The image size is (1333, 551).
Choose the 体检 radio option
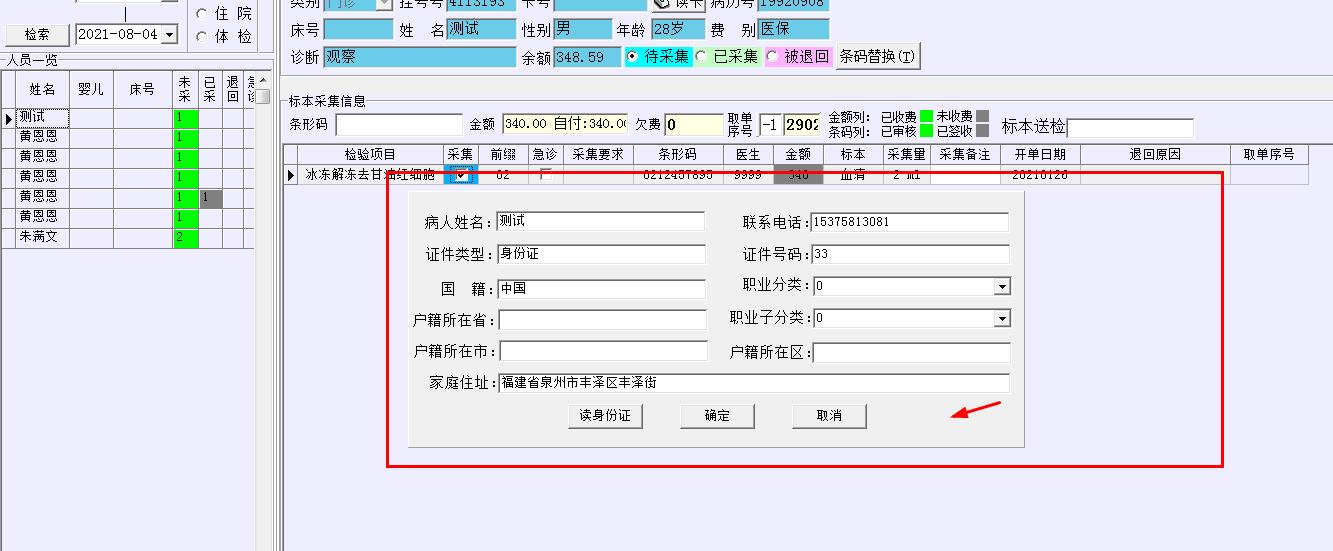coord(202,36)
